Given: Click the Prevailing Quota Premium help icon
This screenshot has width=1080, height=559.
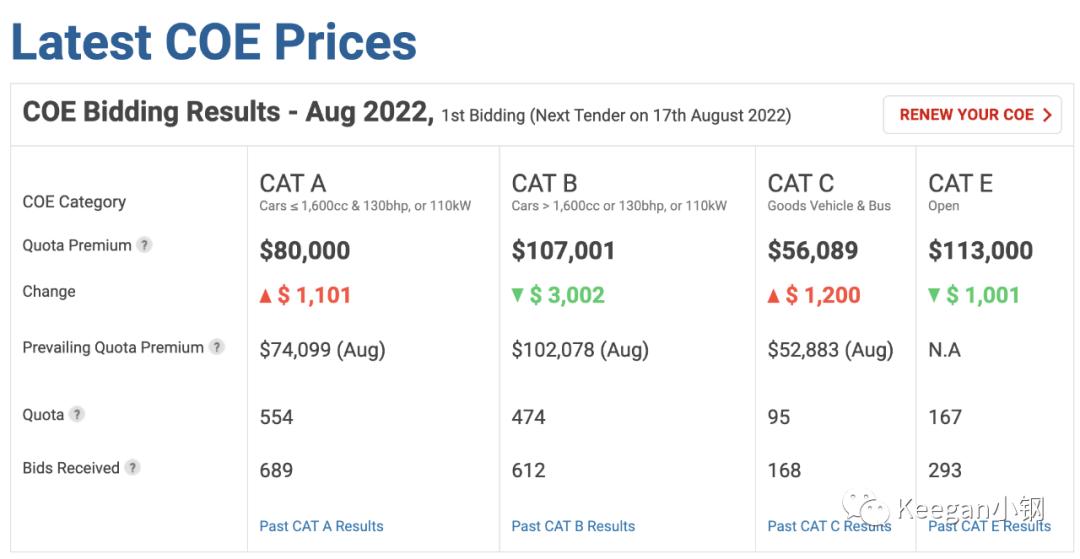Looking at the screenshot, I should tap(217, 347).
